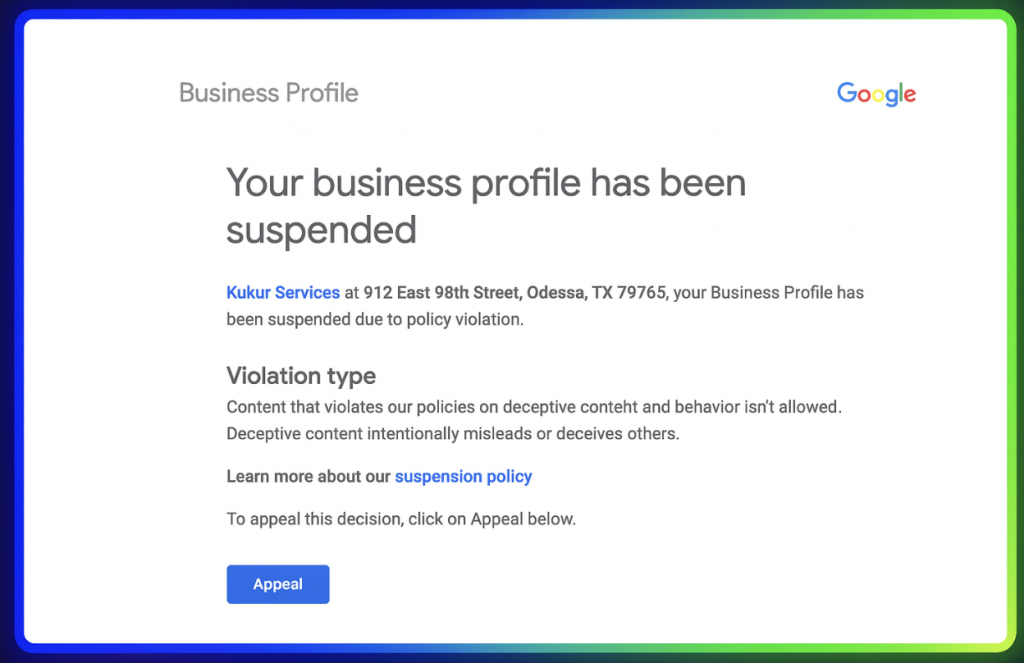Select the Business Profile header text

tap(268, 93)
